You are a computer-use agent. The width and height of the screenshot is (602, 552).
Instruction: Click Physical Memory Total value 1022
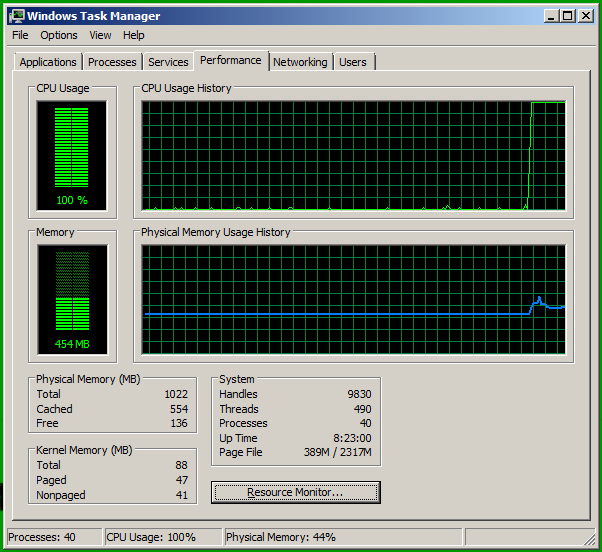[176, 394]
